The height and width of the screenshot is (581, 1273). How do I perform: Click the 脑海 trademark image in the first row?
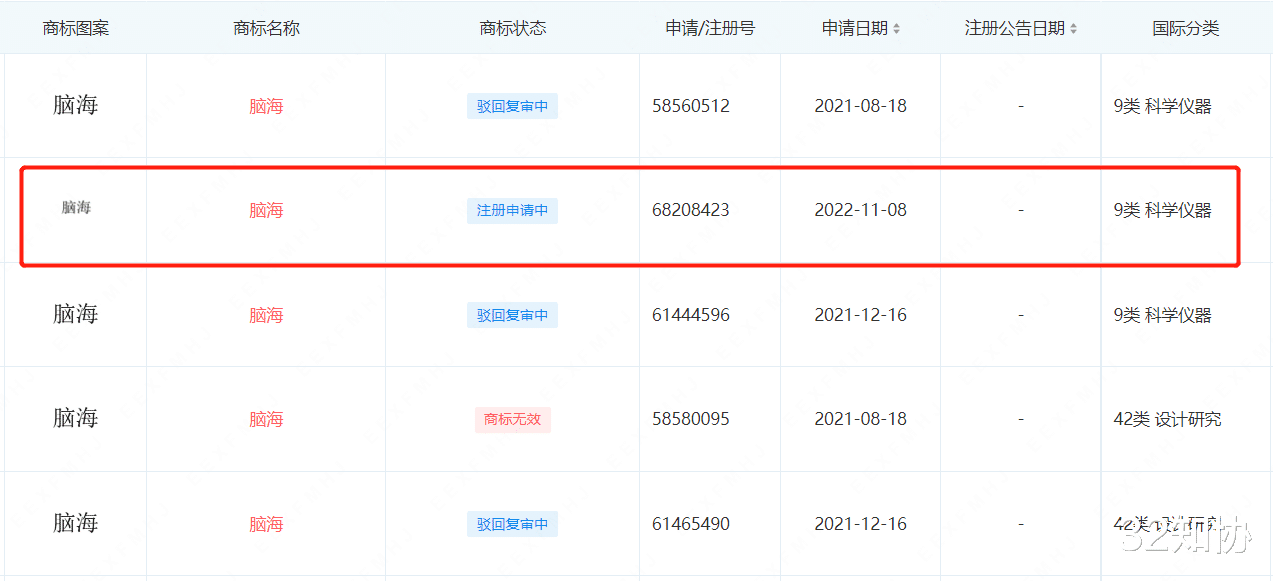(73, 105)
